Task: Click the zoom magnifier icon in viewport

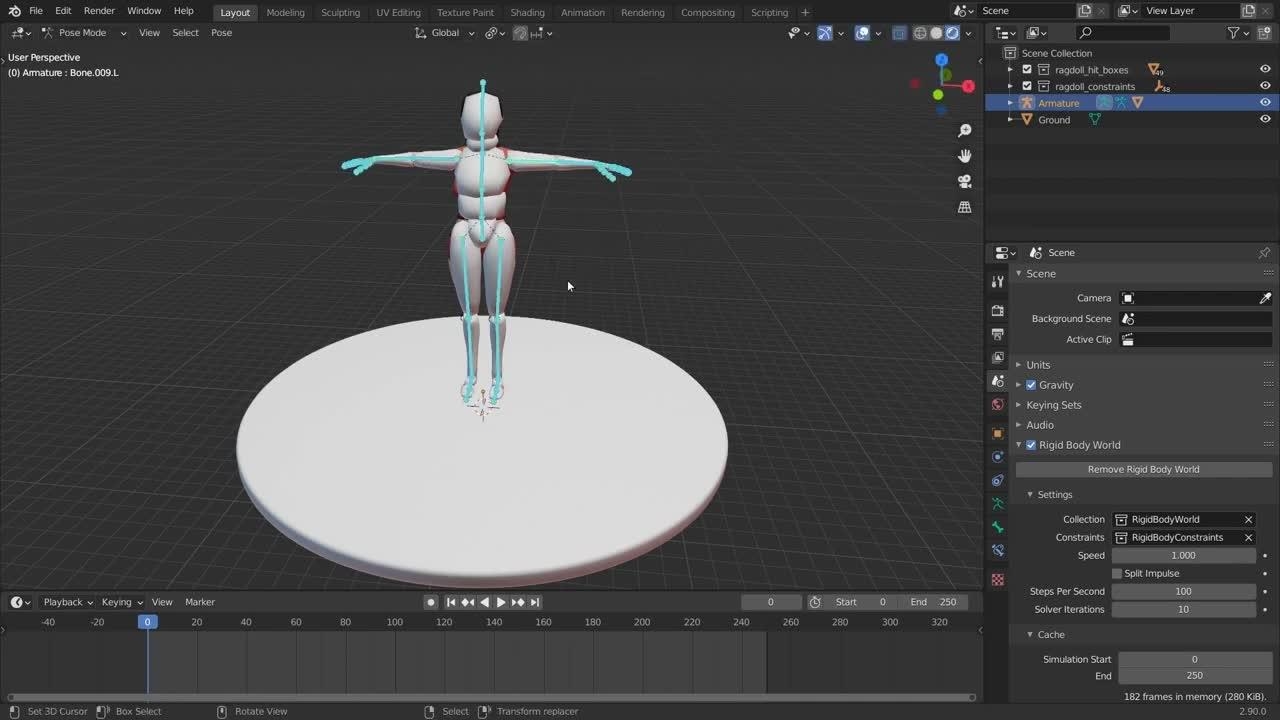Action: click(964, 131)
